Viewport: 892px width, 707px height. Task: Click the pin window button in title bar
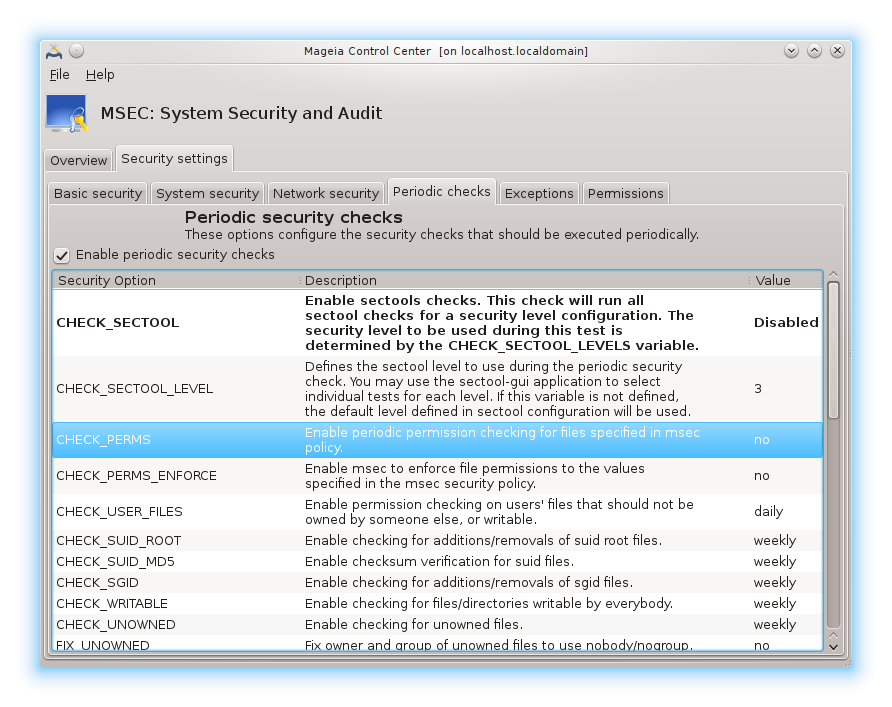(x=77, y=51)
